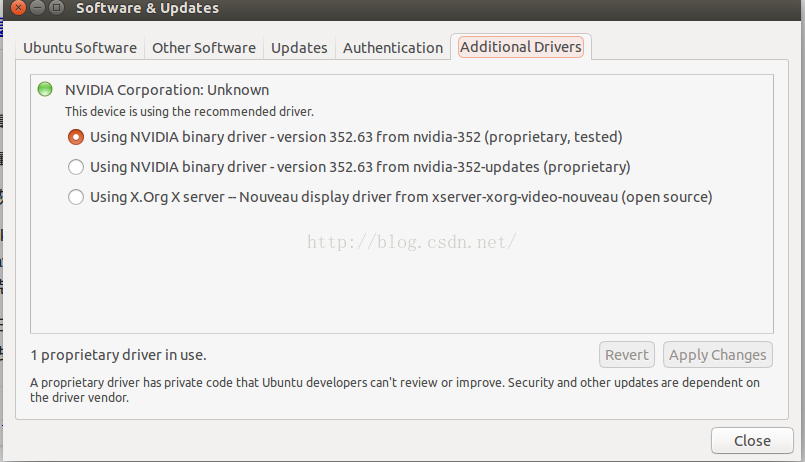Viewport: 805px width, 462px height.
Task: Click the recommended driver status text
Action: [x=189, y=111]
